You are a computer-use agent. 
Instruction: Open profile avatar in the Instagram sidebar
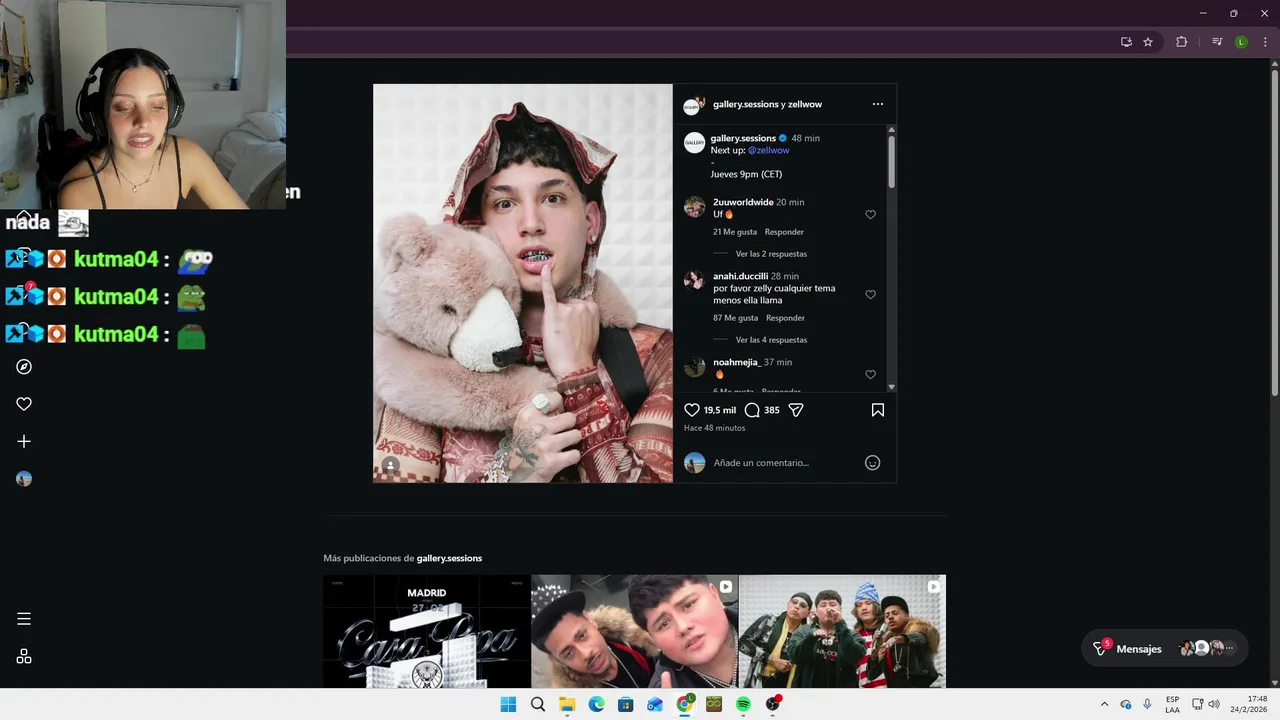24,479
